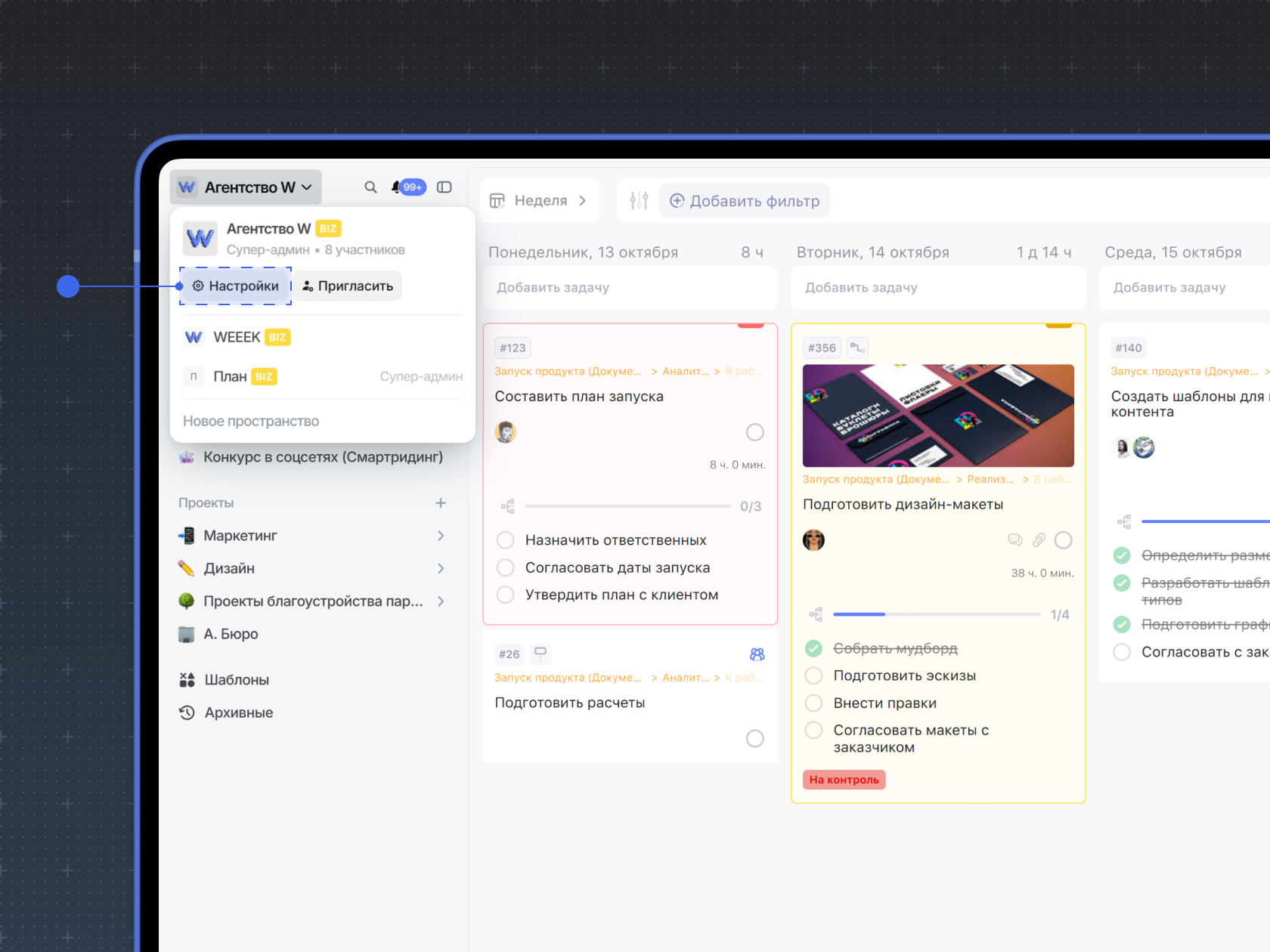1270x952 pixels.
Task: Mark Подготовить эскизы subtask as done
Action: point(814,675)
